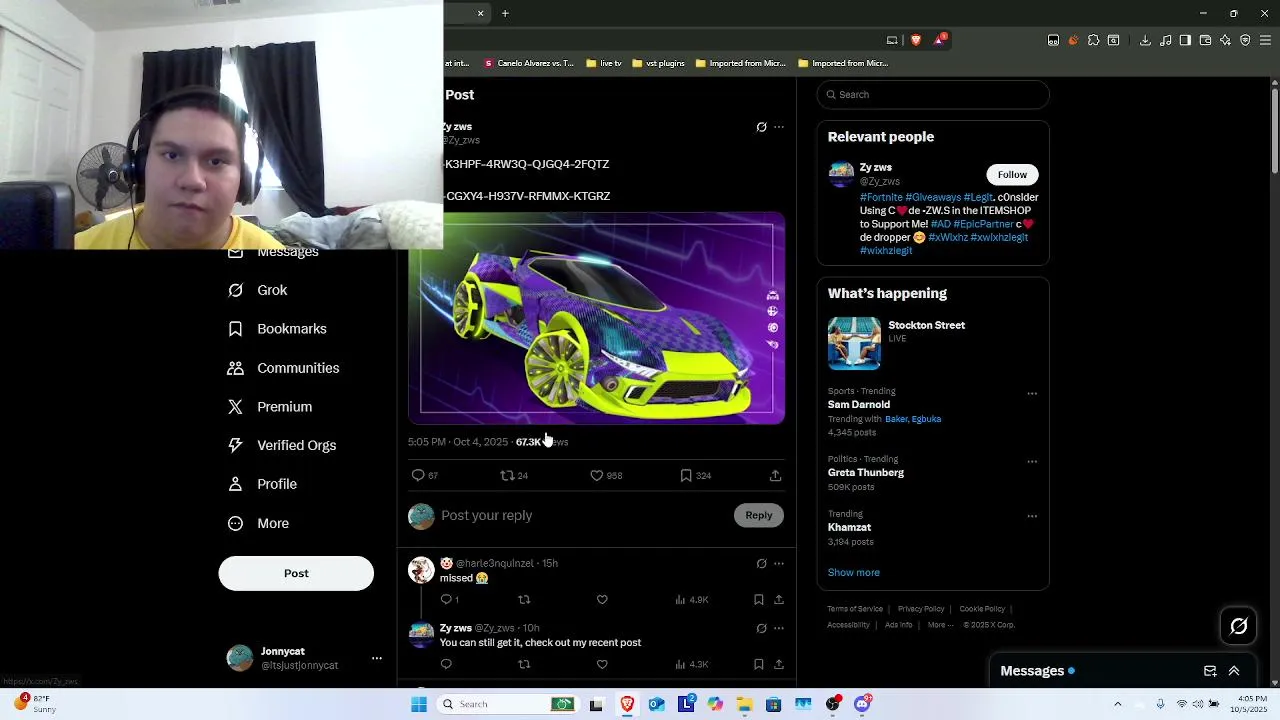This screenshot has height=720, width=1280.
Task: Open Verified Orgs in the sidebar
Action: pyautogui.click(x=282, y=445)
